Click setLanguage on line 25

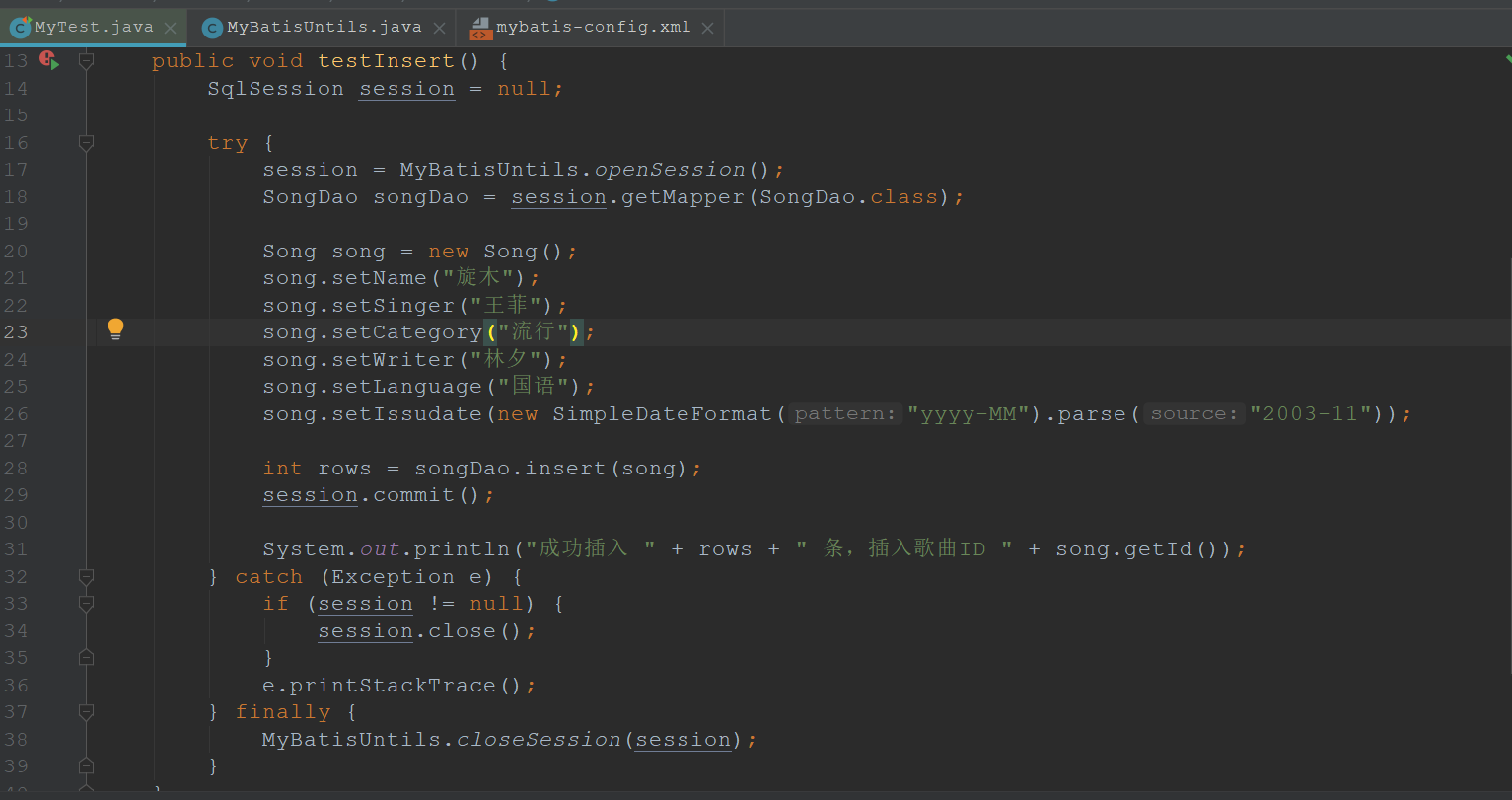tap(406, 387)
